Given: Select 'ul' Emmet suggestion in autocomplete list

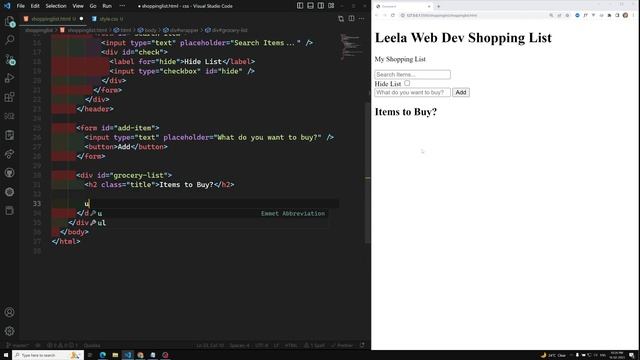Looking at the screenshot, I should coord(209,223).
